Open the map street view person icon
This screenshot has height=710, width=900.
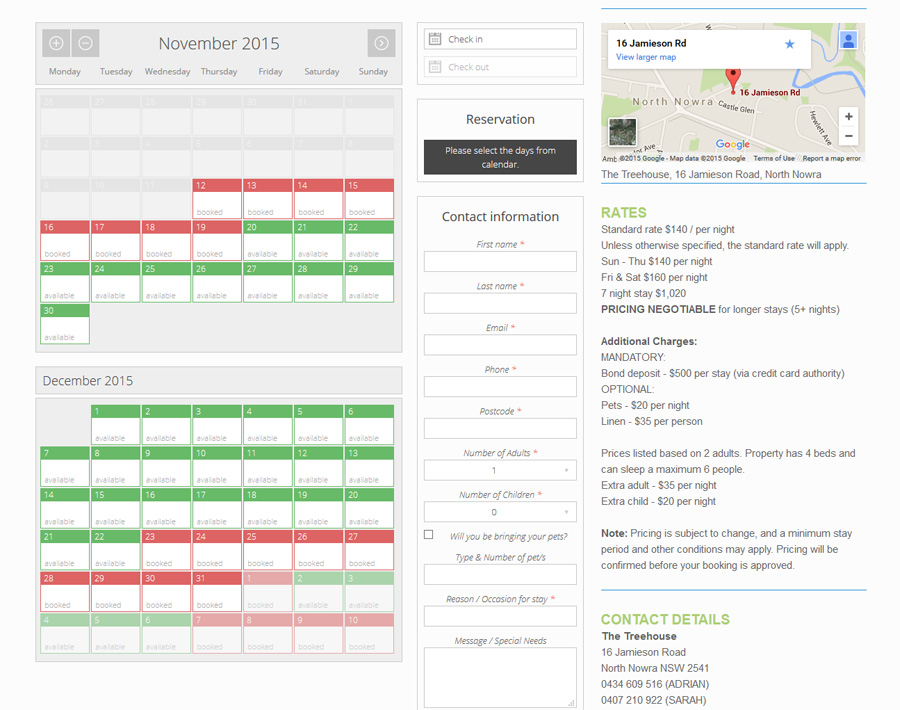(x=848, y=41)
